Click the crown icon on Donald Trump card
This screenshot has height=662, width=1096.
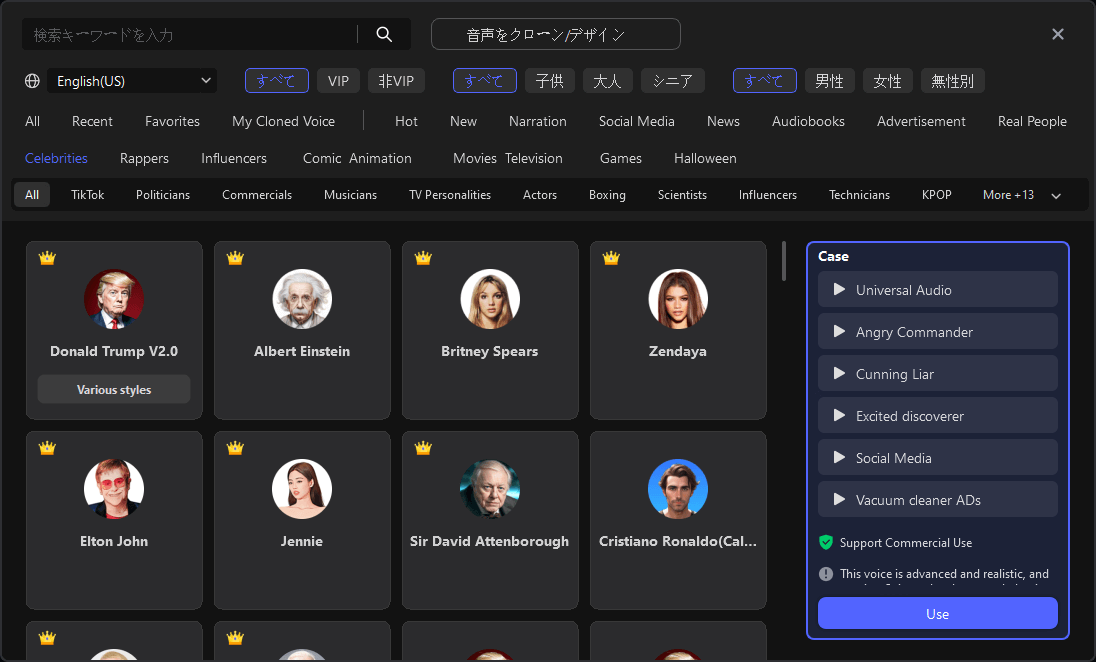[x=47, y=258]
